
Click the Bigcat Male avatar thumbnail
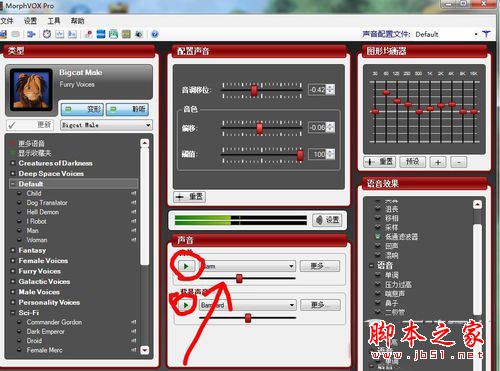point(31,89)
